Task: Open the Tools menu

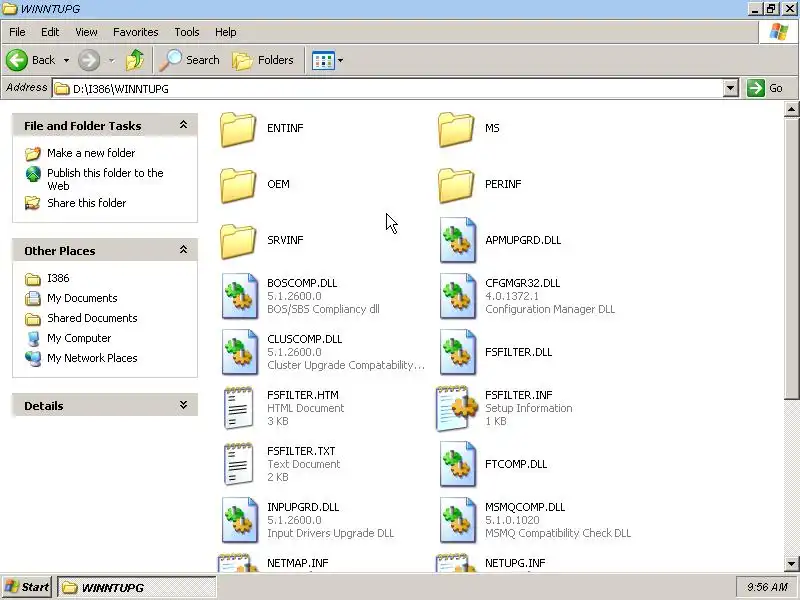Action: coord(187,32)
